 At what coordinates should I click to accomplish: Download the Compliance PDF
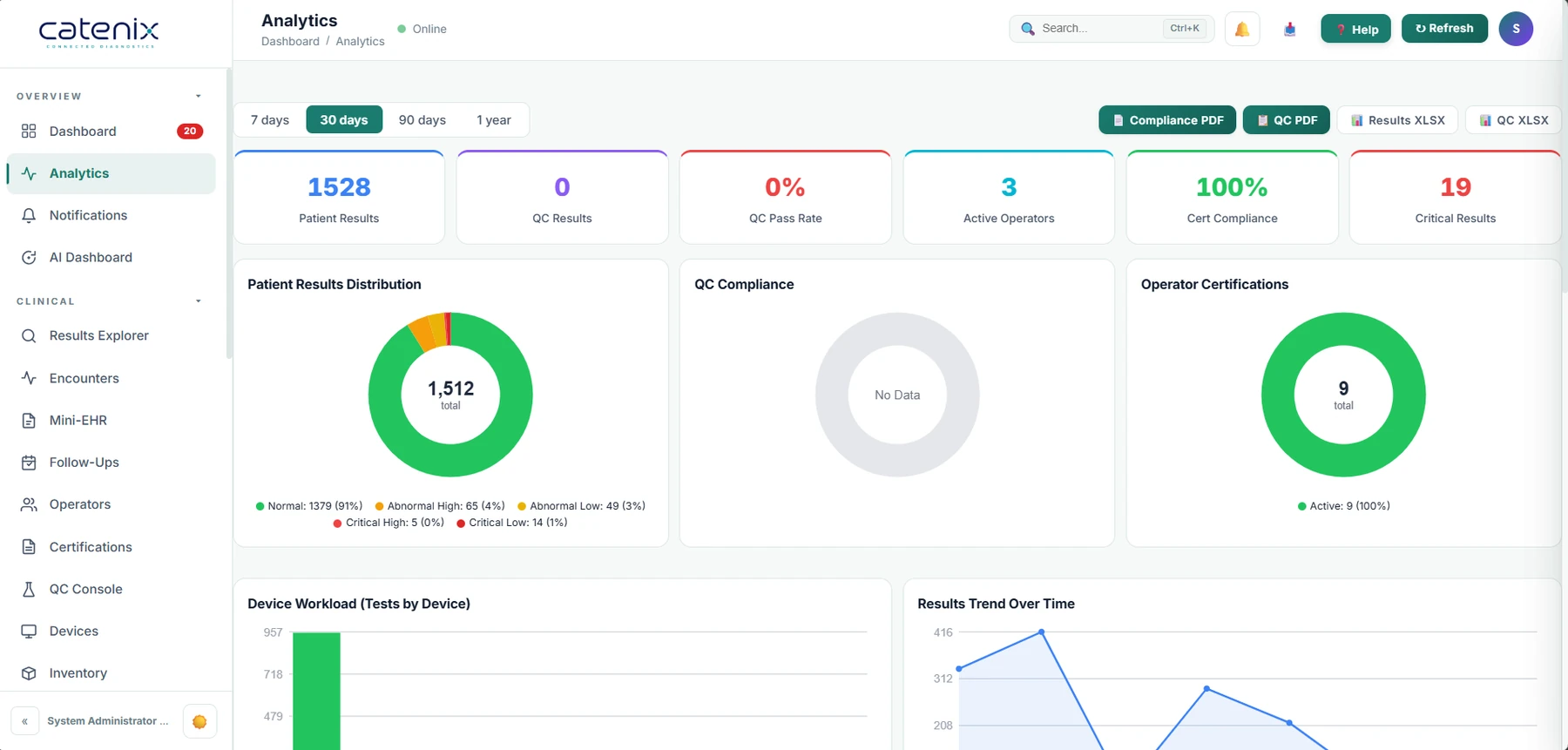pyautogui.click(x=1167, y=120)
